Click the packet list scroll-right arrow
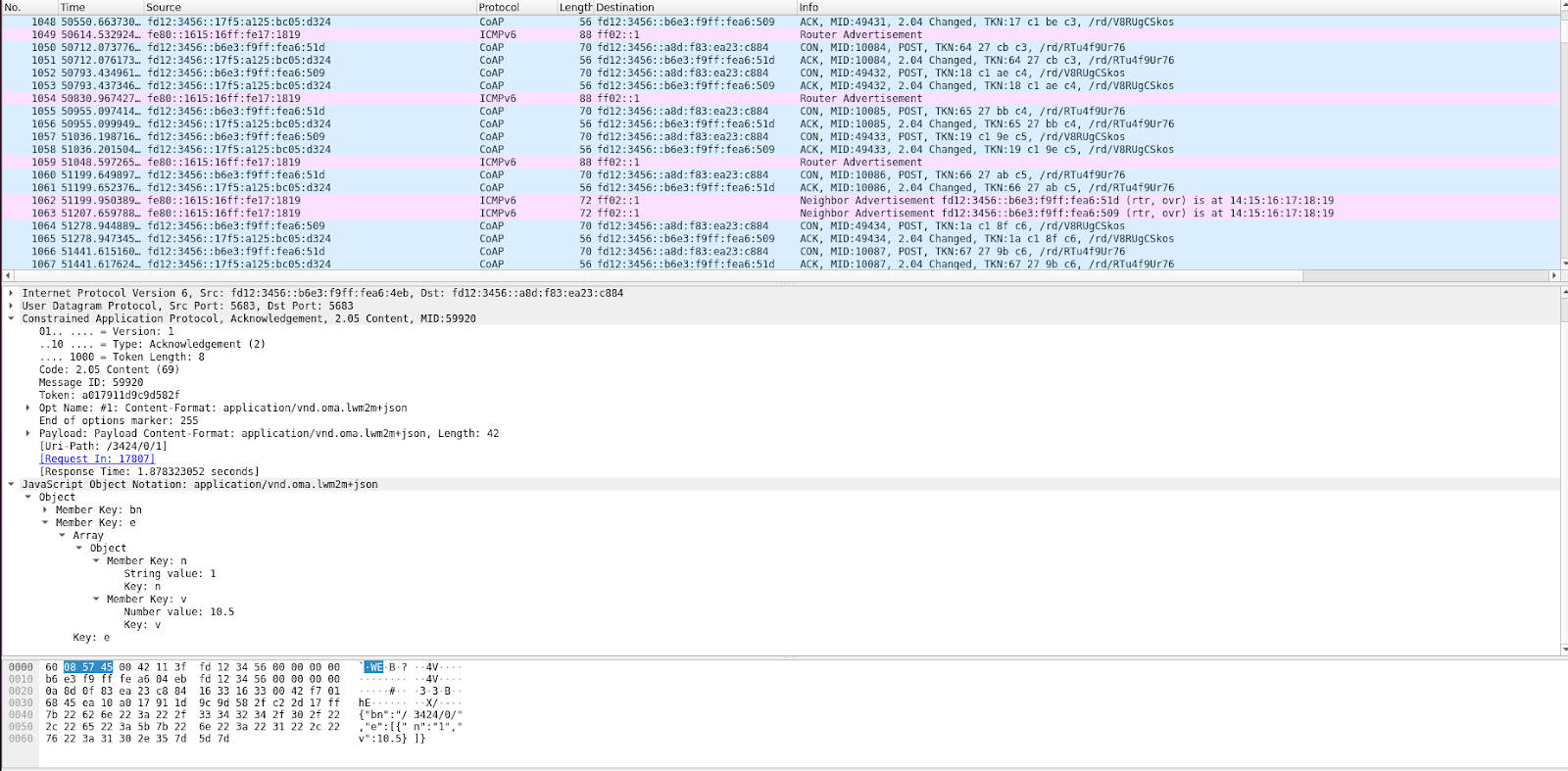Image resolution: width=1568 pixels, height=771 pixels. pyautogui.click(x=1553, y=276)
